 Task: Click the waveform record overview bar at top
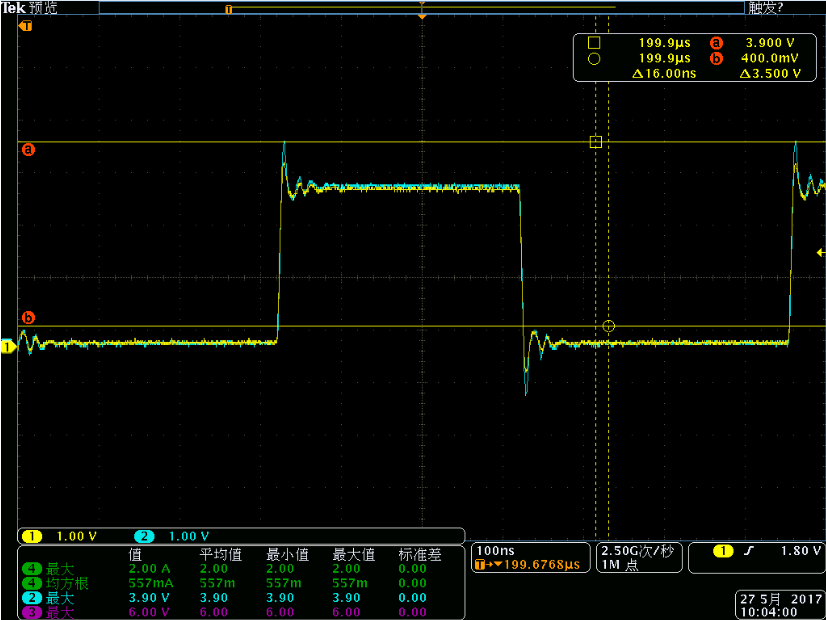pyautogui.click(x=421, y=7)
